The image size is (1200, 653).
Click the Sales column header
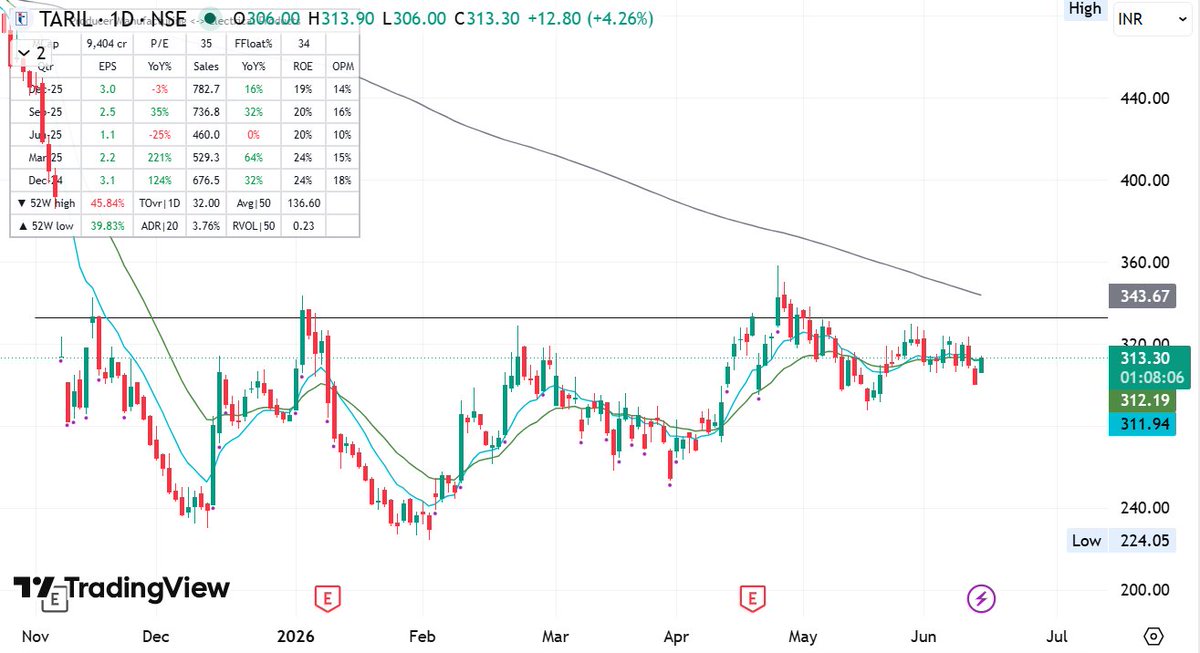tap(206, 65)
